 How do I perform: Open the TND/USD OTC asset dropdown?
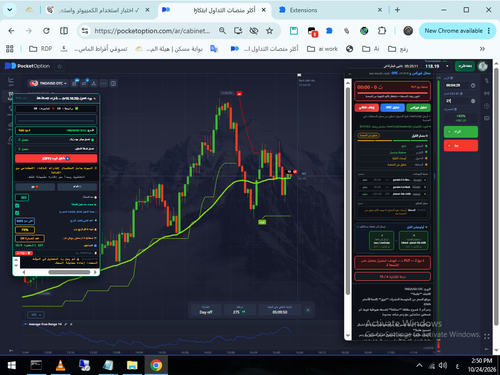click(x=48, y=83)
